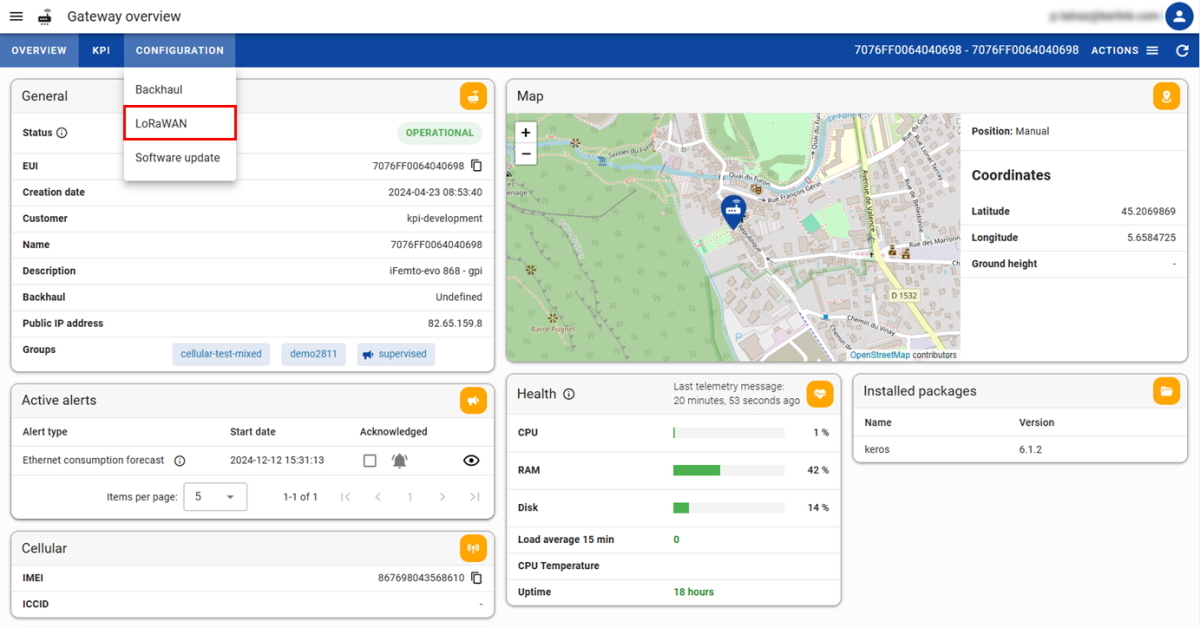Open the OpenStreetMap link
This screenshot has width=1200, height=628.
tap(880, 355)
